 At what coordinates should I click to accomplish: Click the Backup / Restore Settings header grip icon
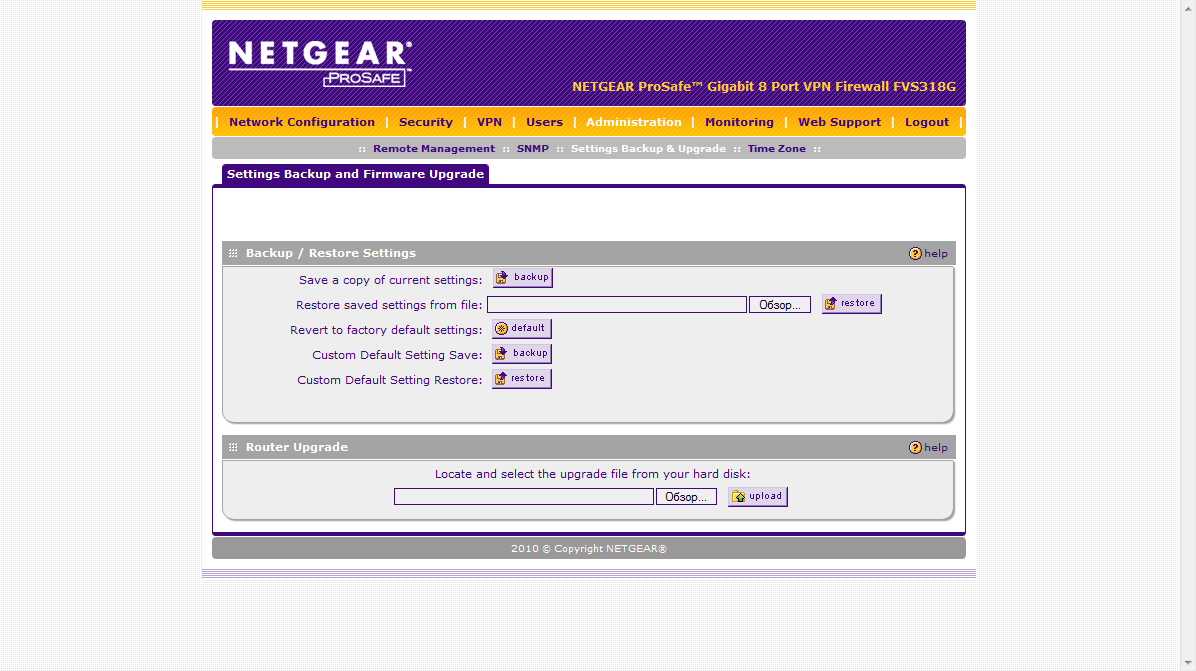[x=233, y=253]
